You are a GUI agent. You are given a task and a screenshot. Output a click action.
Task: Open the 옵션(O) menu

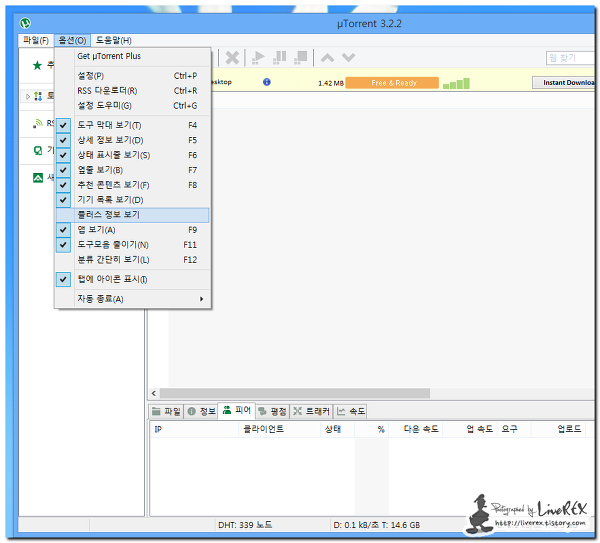click(72, 40)
